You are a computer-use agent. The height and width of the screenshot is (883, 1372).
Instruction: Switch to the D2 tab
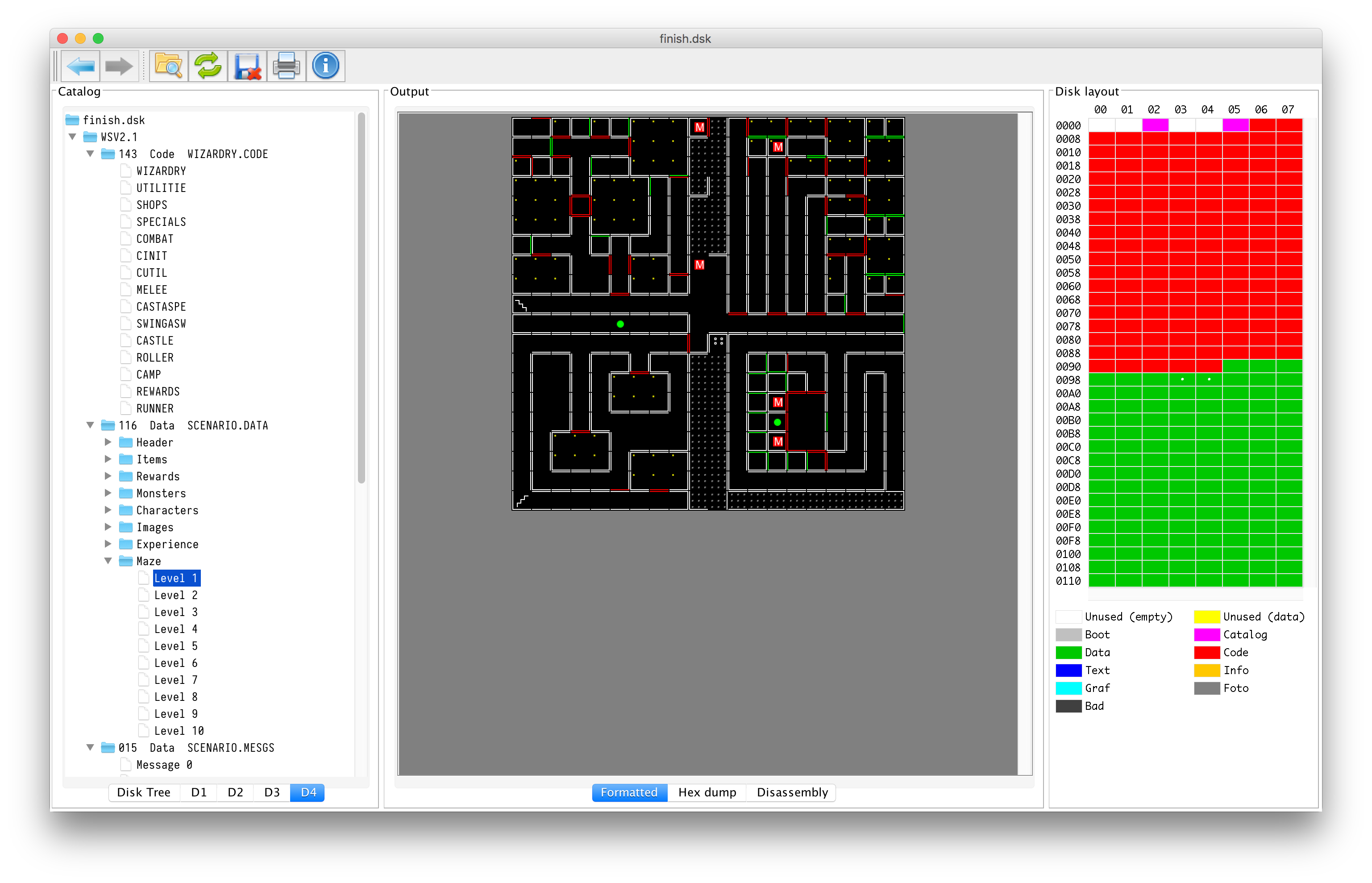(235, 792)
